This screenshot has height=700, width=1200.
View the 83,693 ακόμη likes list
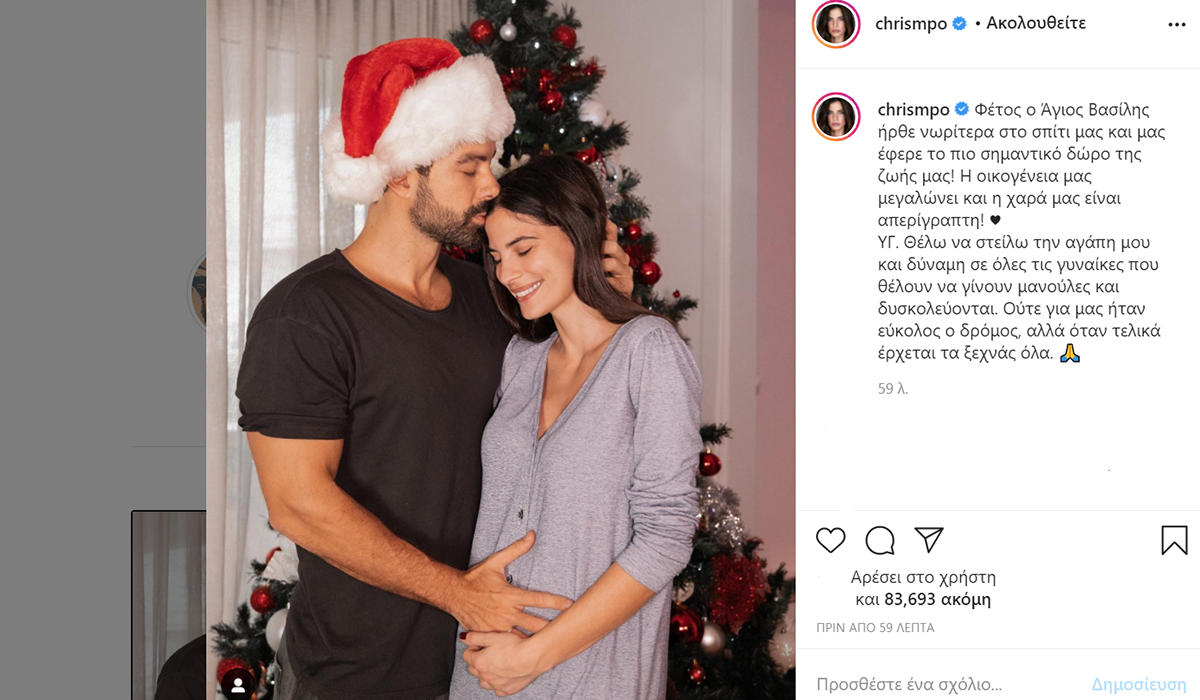(937, 600)
